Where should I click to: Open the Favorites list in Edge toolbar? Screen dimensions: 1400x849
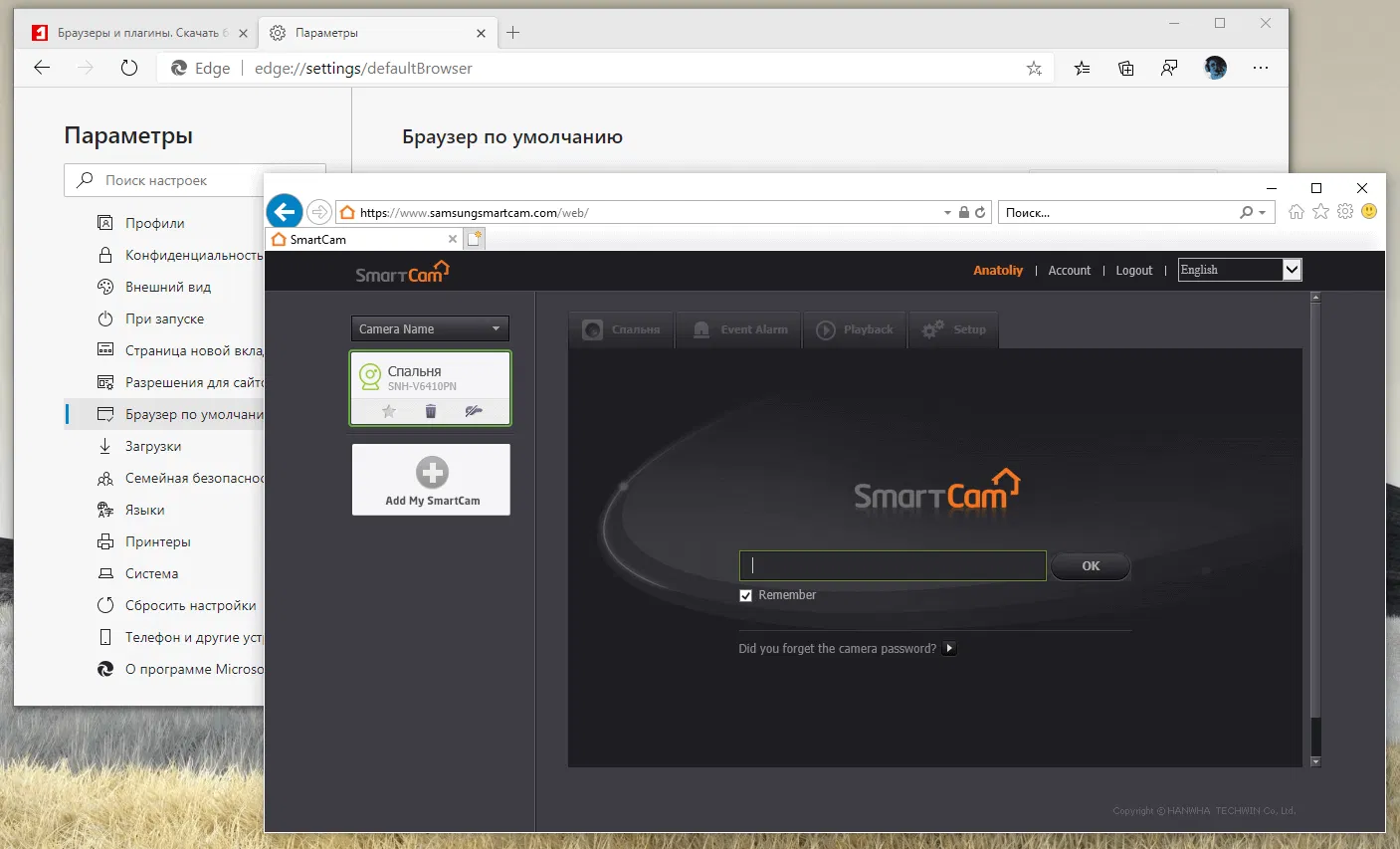(1083, 68)
